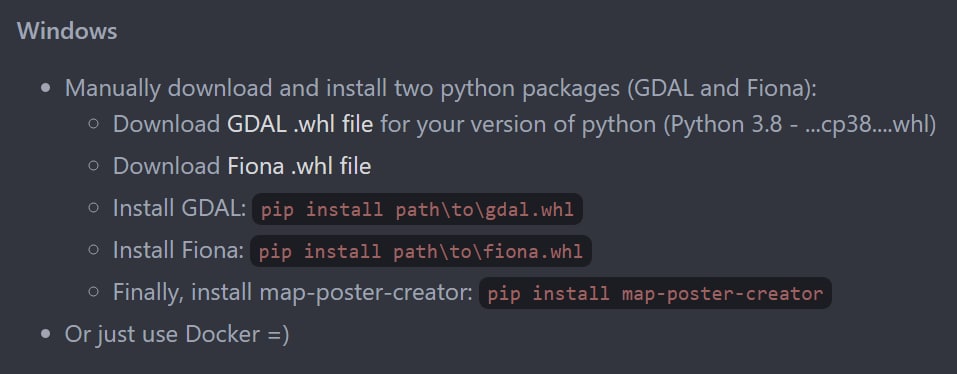Viewport: 957px width, 374px height.
Task: Click the pip install path\to\gdal.whl code
Action: click(417, 209)
